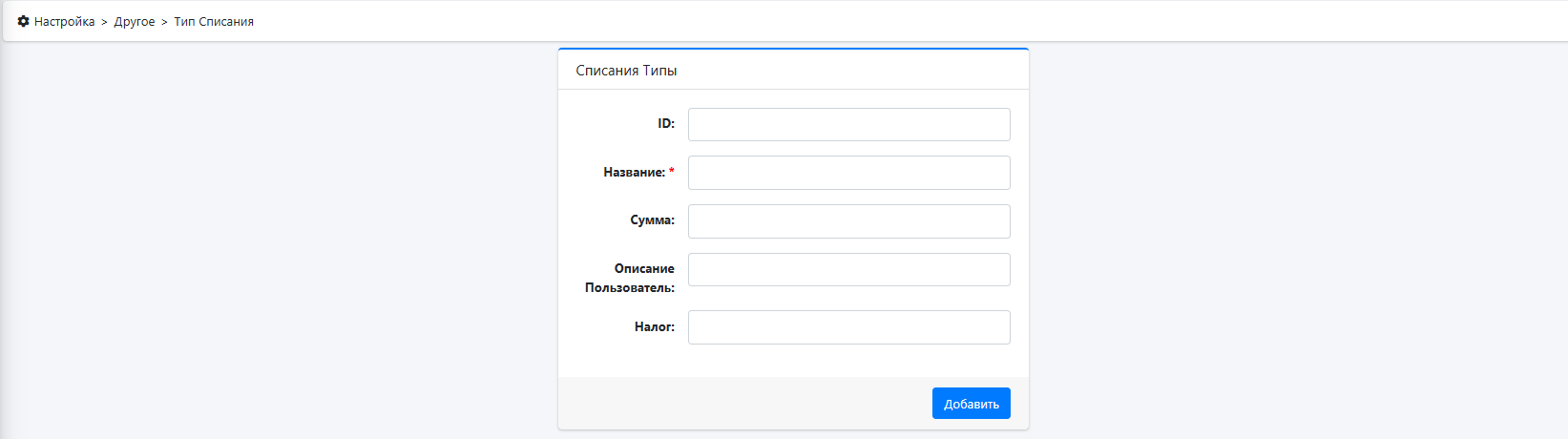Click the ID: field label
Viewport: 1568px width, 439px height.
point(665,123)
